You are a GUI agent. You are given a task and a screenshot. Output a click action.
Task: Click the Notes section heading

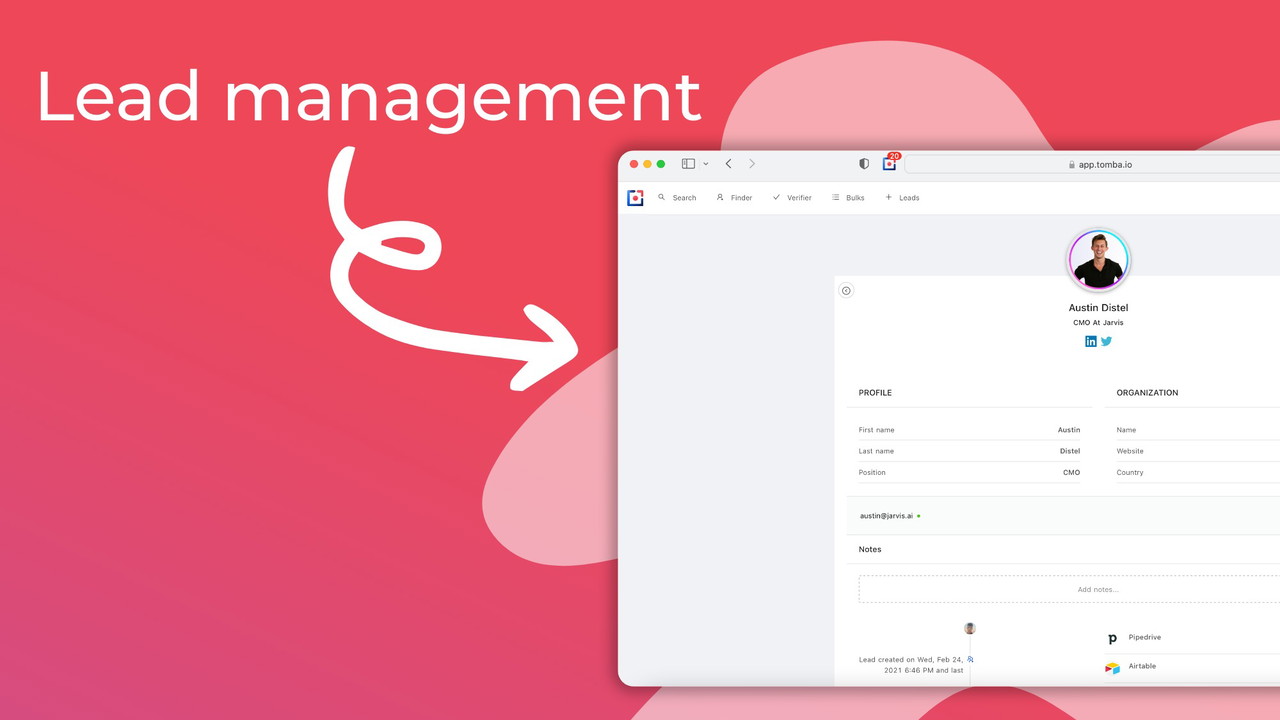coord(870,549)
